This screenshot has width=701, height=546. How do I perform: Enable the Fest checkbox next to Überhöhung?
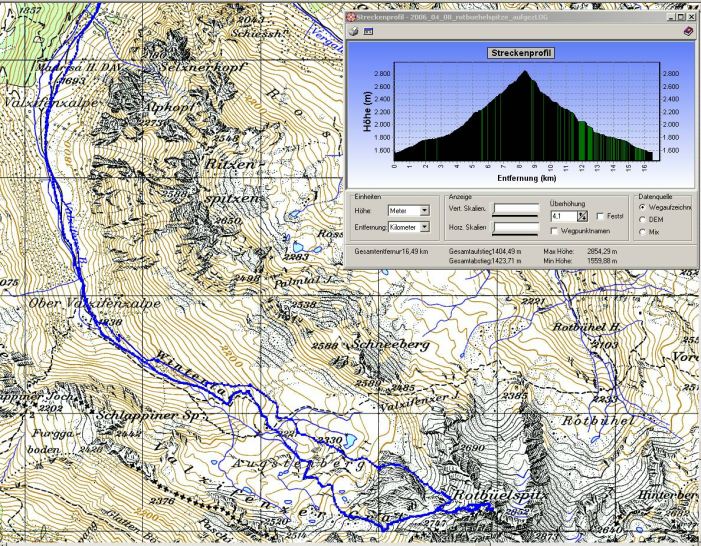pyautogui.click(x=600, y=216)
